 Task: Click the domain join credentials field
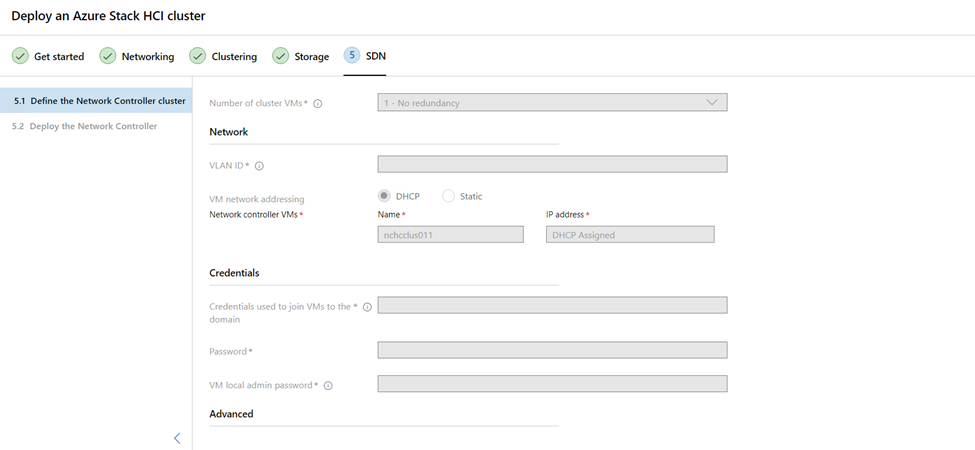pos(552,305)
